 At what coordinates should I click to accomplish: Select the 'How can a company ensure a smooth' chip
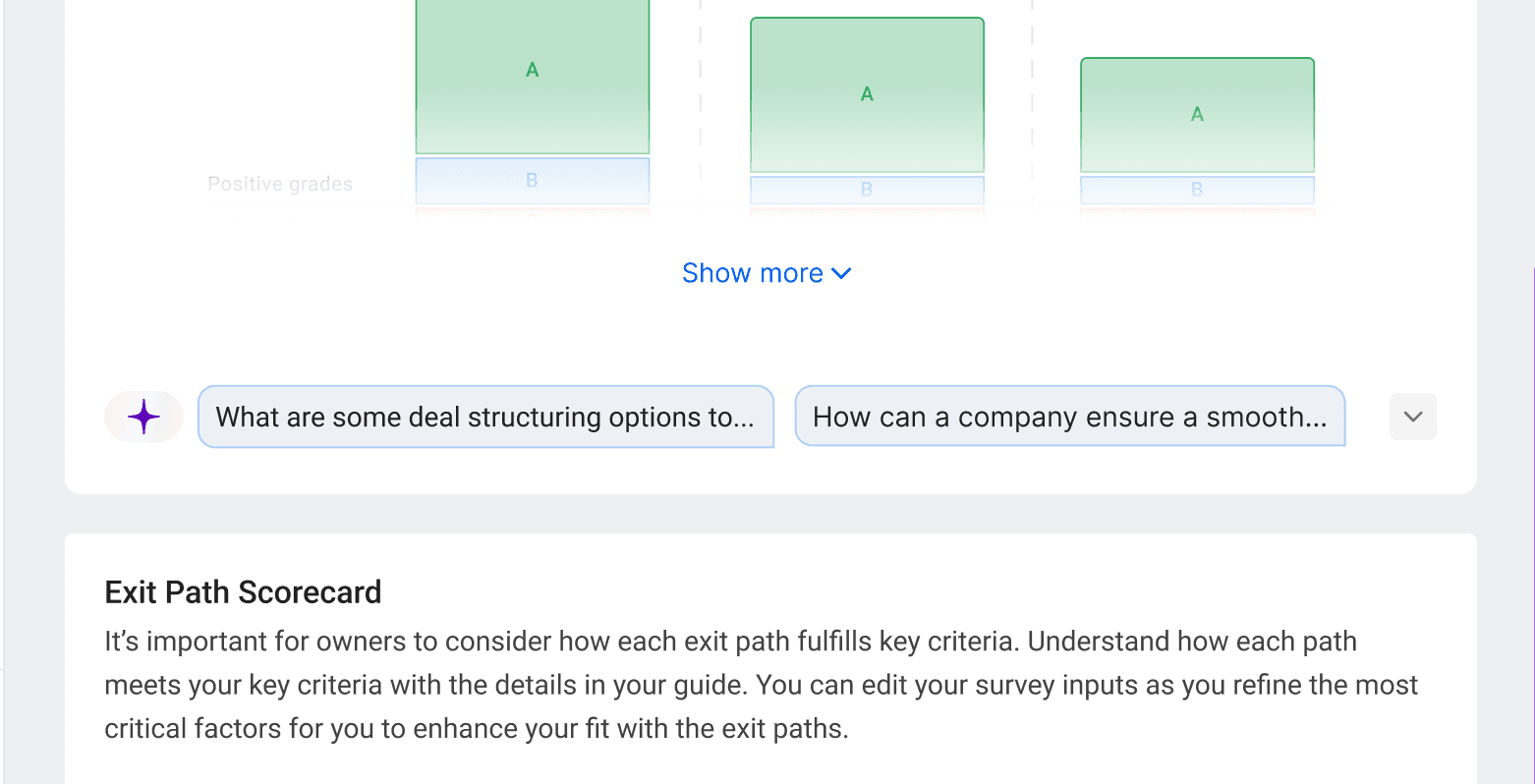(1069, 417)
